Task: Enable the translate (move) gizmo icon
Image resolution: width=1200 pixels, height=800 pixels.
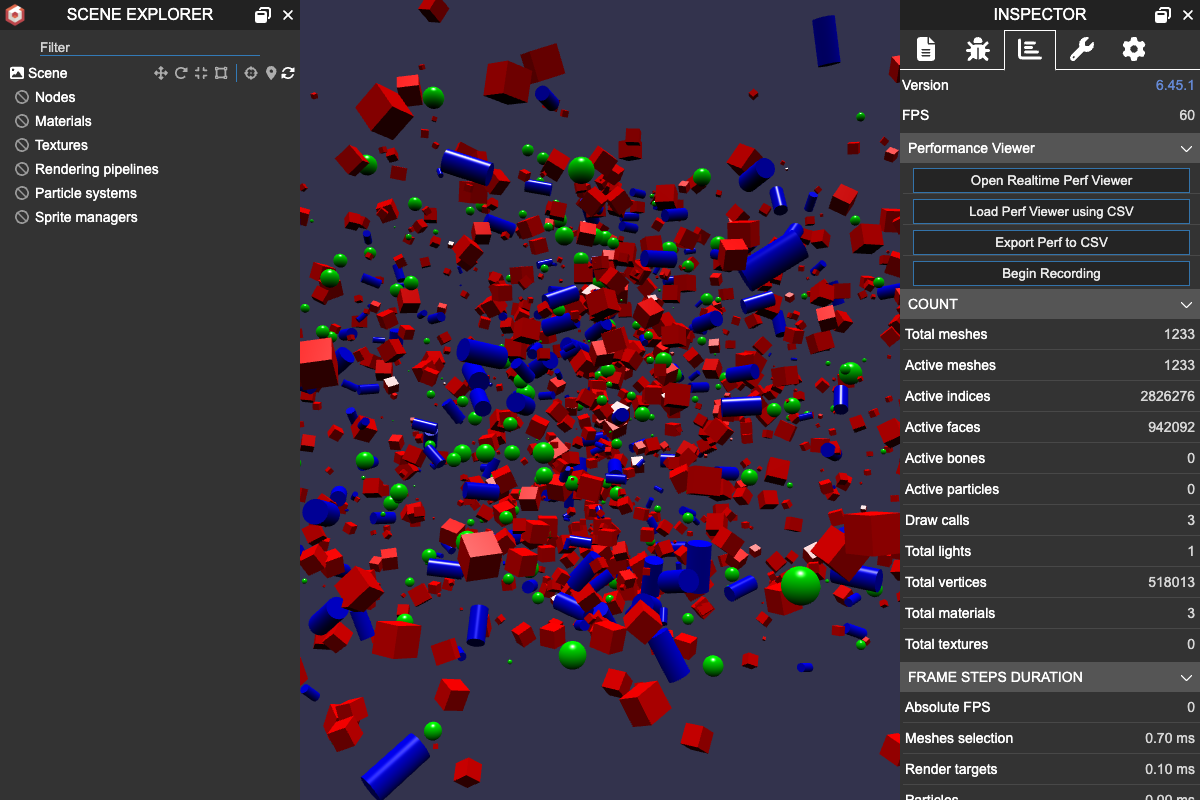Action: 160,73
